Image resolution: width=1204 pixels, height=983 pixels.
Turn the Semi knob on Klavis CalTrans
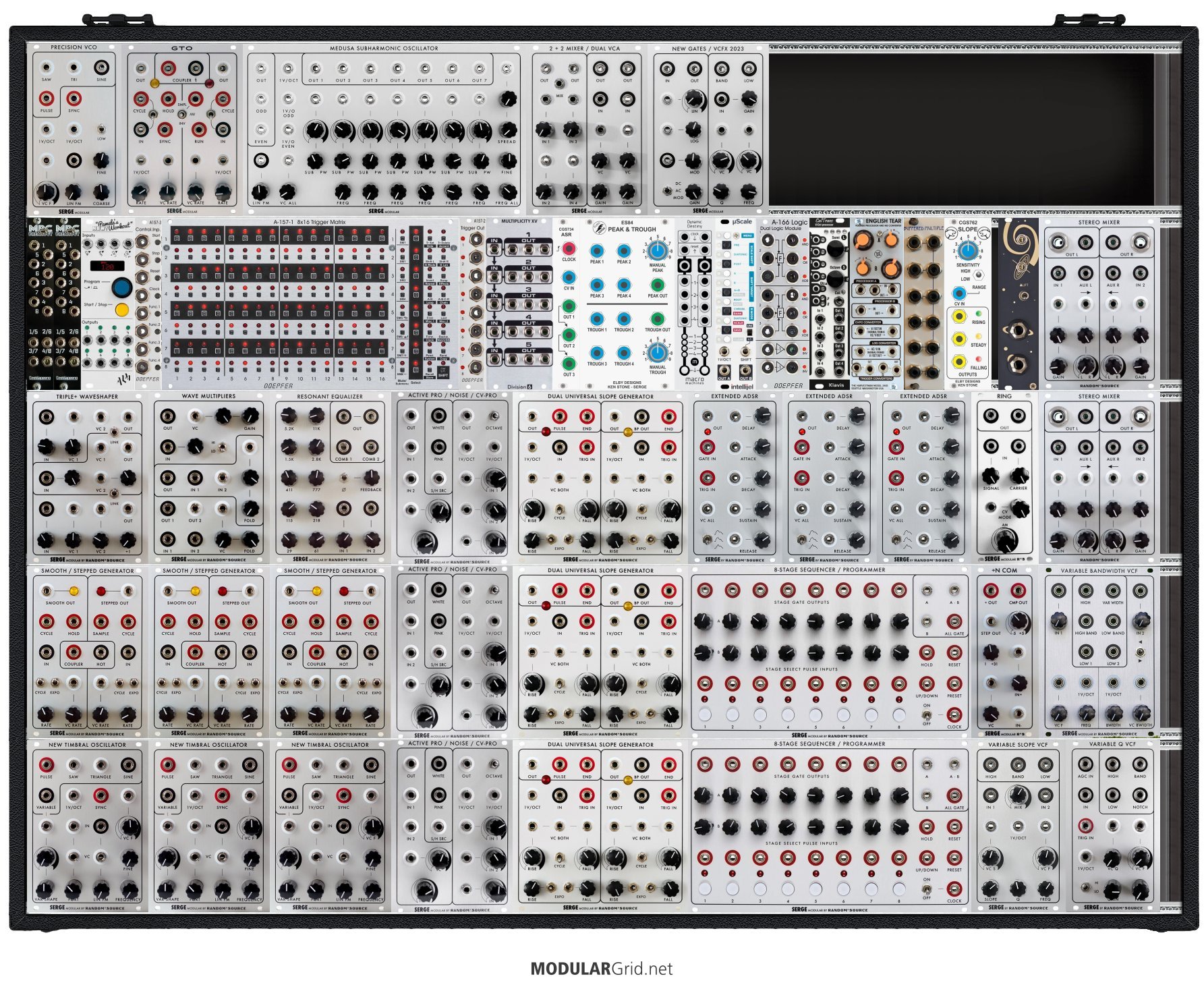coord(836,250)
